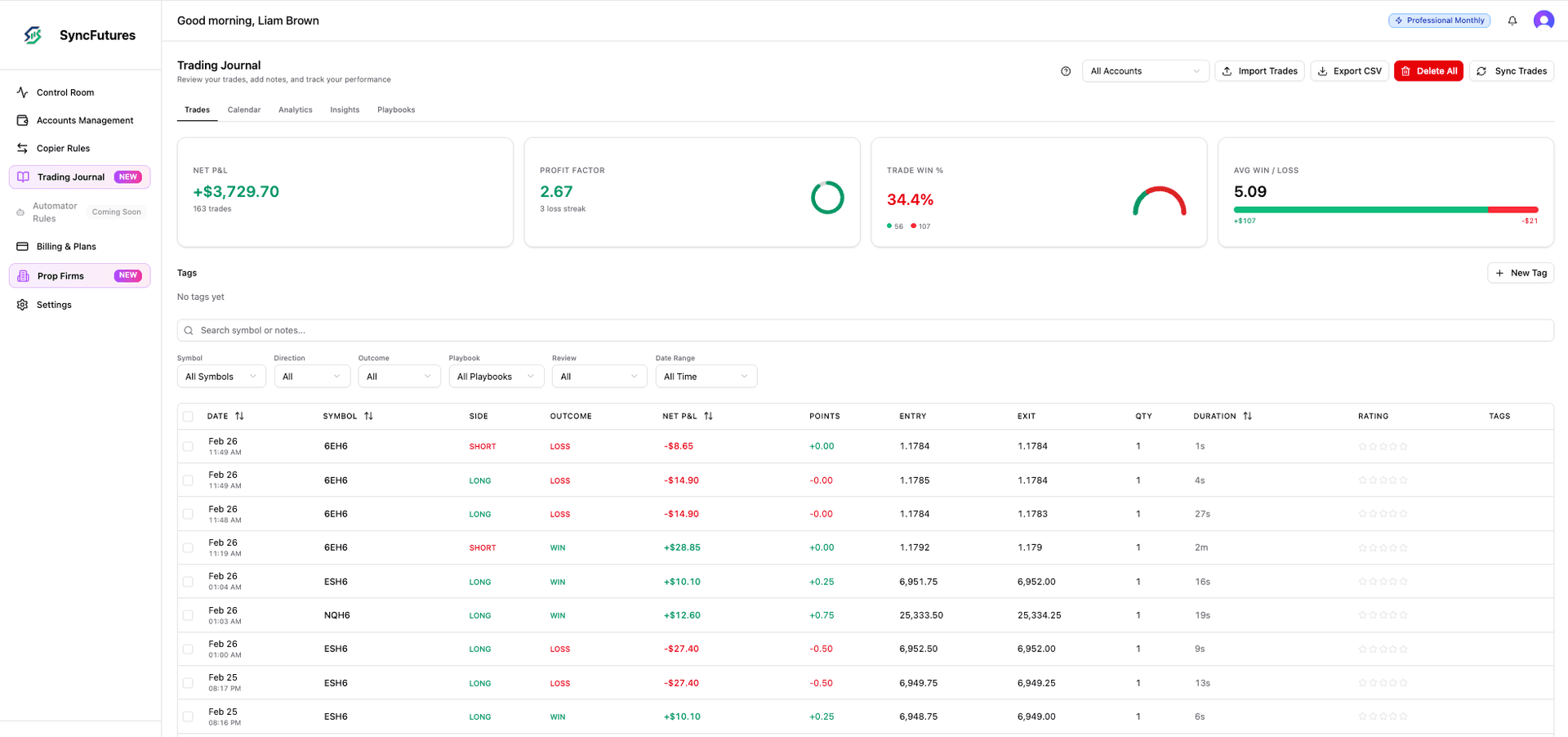The width and height of the screenshot is (1568, 737).
Task: Click the Sync Trades button
Action: point(1512,71)
